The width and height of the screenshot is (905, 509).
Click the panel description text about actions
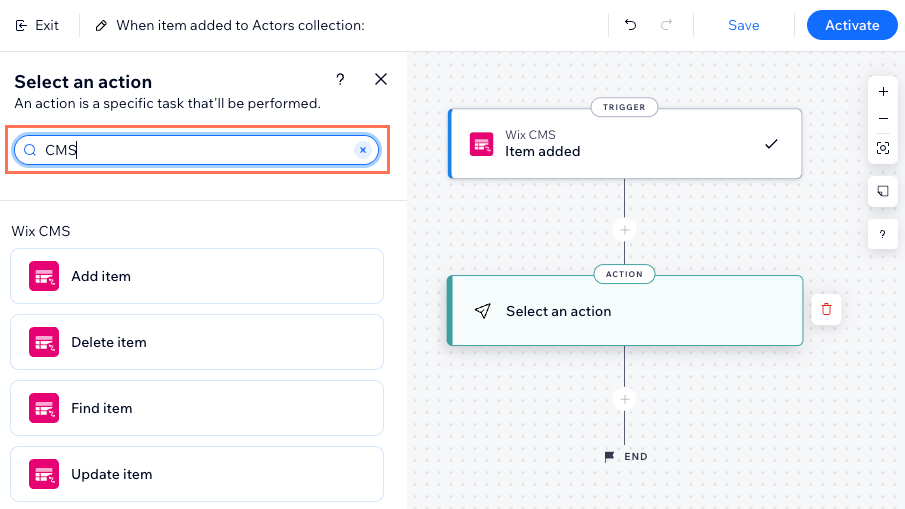click(167, 103)
